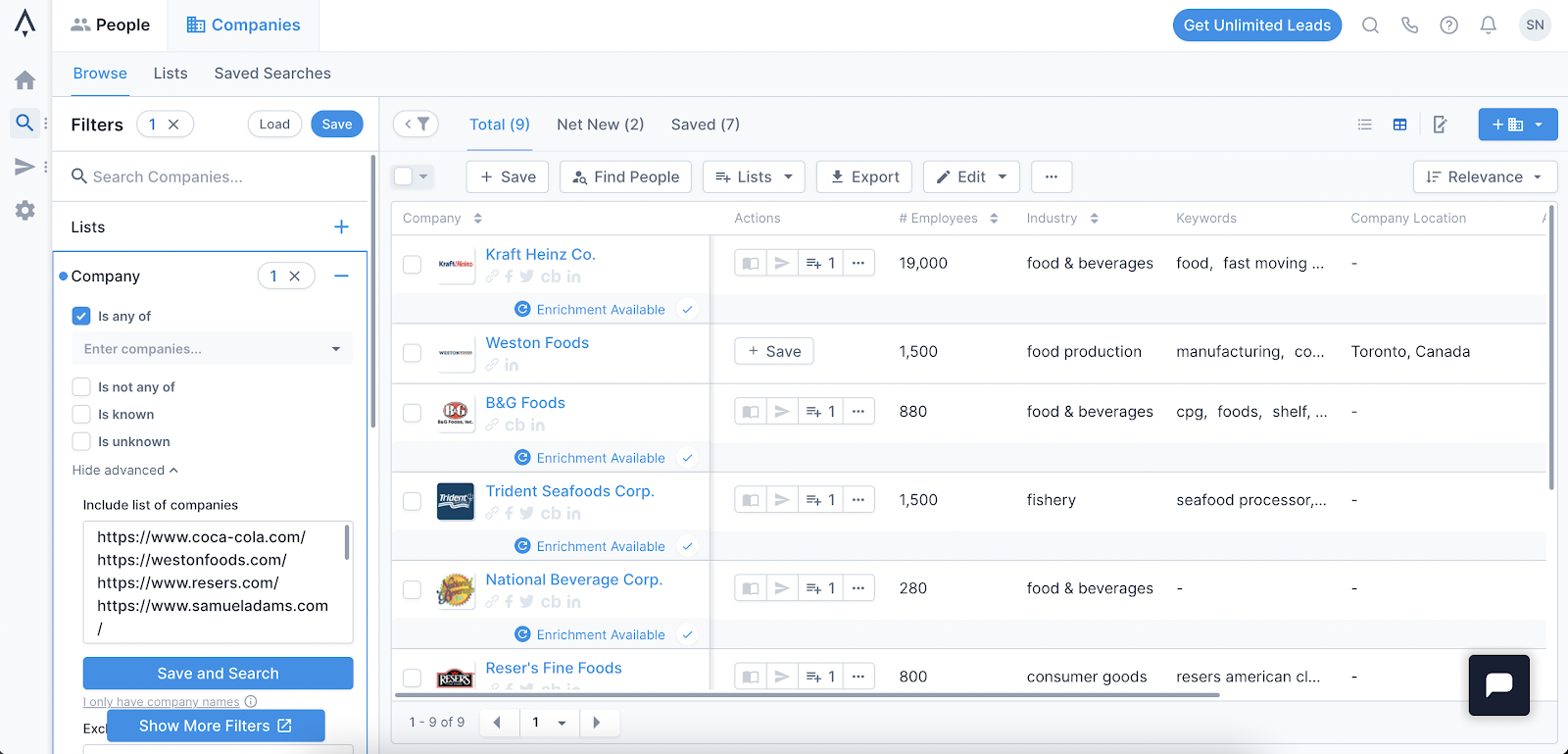This screenshot has height=754, width=1568.
Task: Click Show More Filters button
Action: pyautogui.click(x=216, y=726)
